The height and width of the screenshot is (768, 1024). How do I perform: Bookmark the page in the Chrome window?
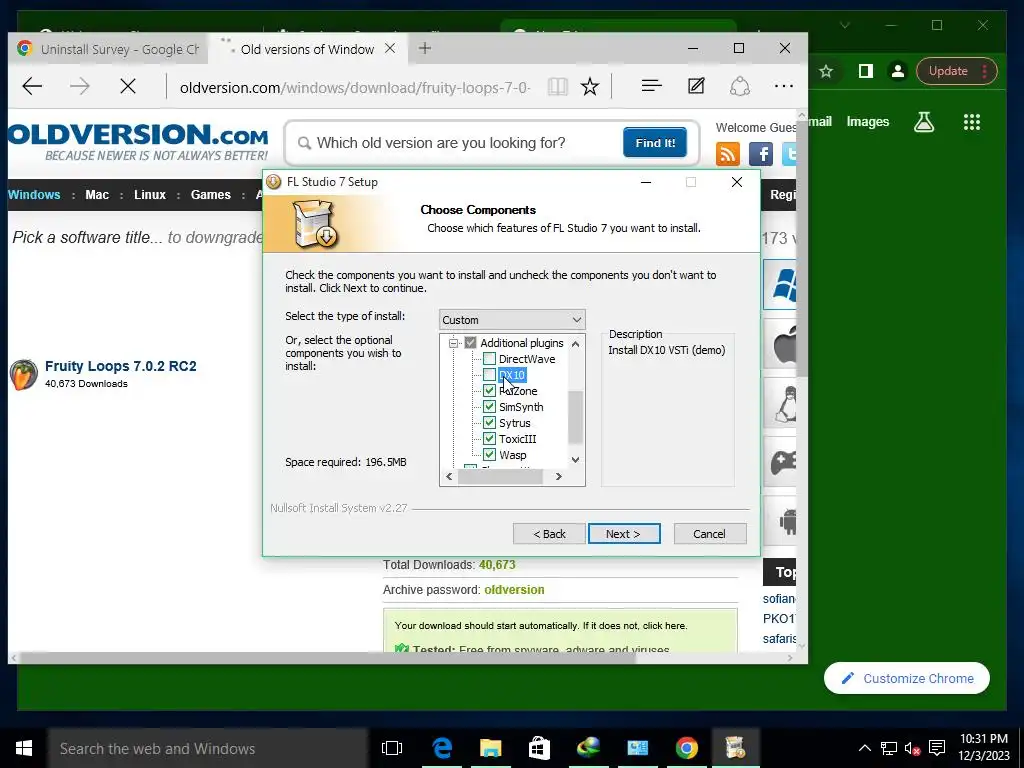coord(825,71)
